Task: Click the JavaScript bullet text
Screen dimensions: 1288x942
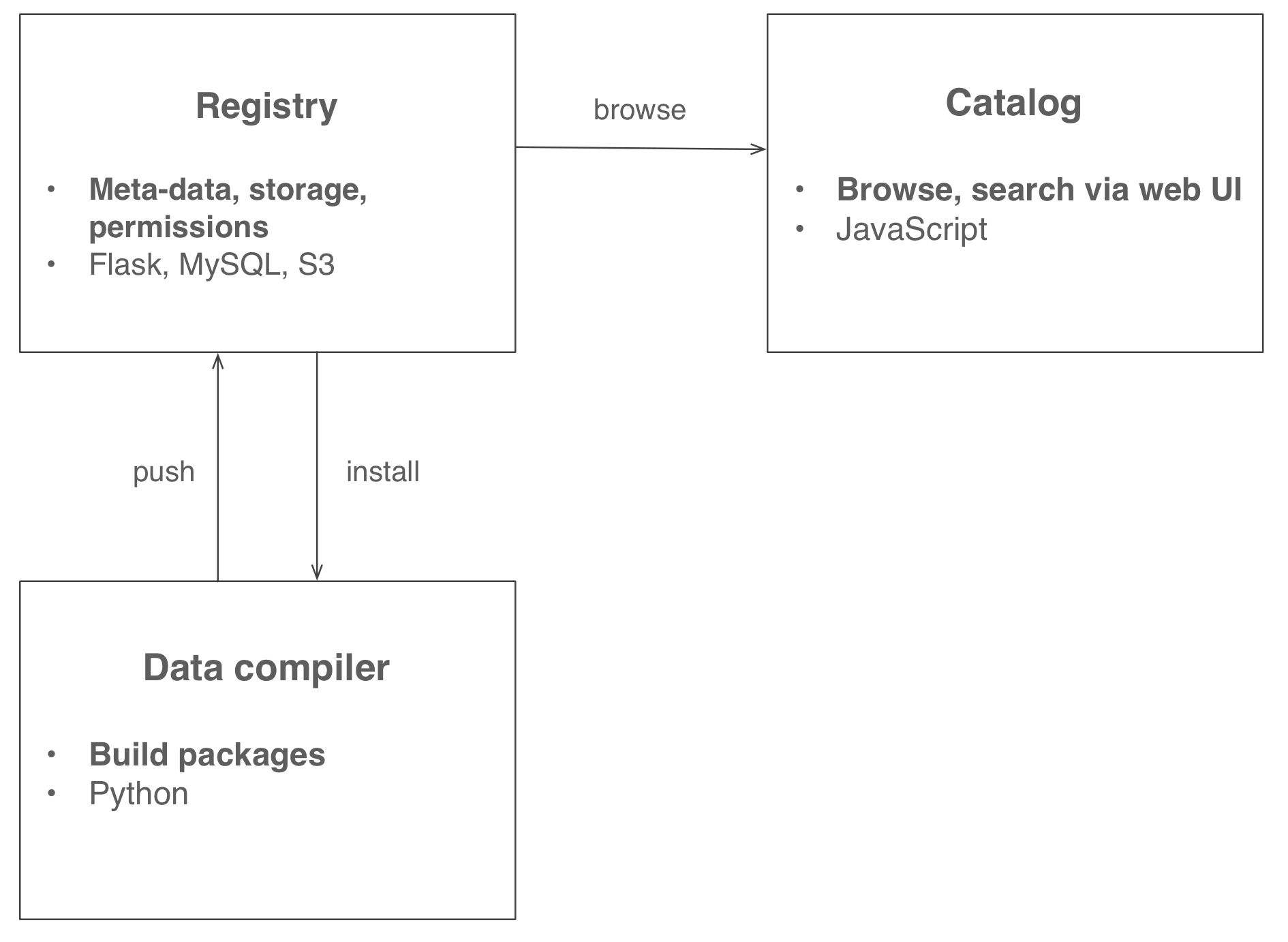Action: point(911,229)
